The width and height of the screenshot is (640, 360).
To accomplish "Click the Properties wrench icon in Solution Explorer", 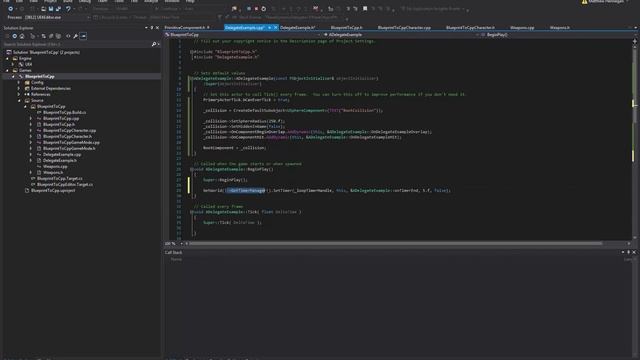I will (76, 36).
